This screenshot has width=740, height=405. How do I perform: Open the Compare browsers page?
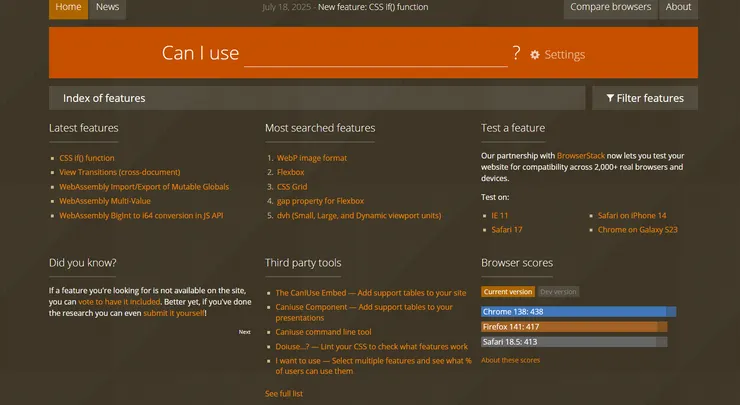610,8
